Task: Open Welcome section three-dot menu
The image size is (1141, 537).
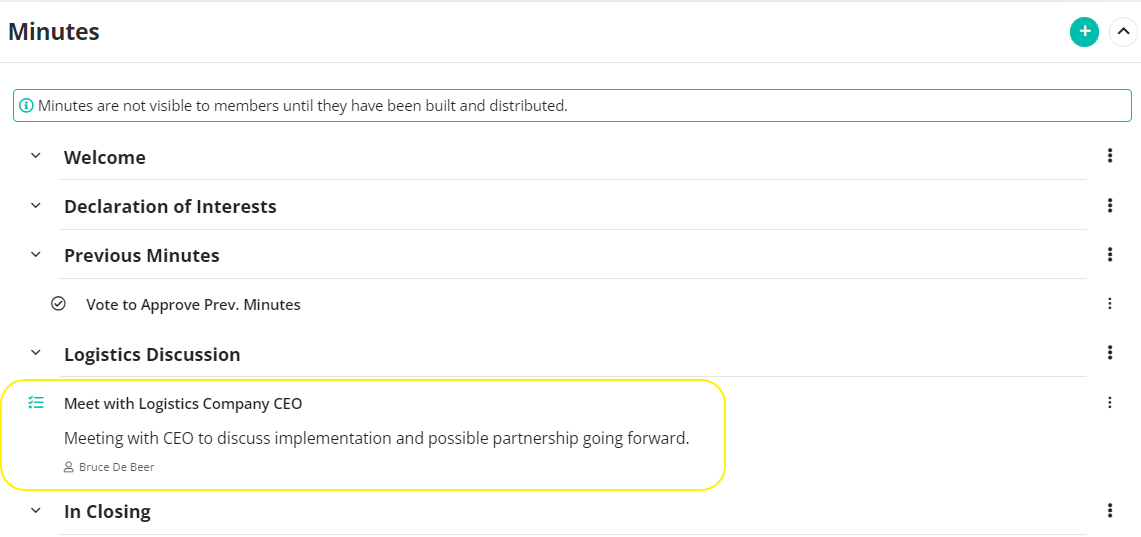Action: pyautogui.click(x=1110, y=155)
